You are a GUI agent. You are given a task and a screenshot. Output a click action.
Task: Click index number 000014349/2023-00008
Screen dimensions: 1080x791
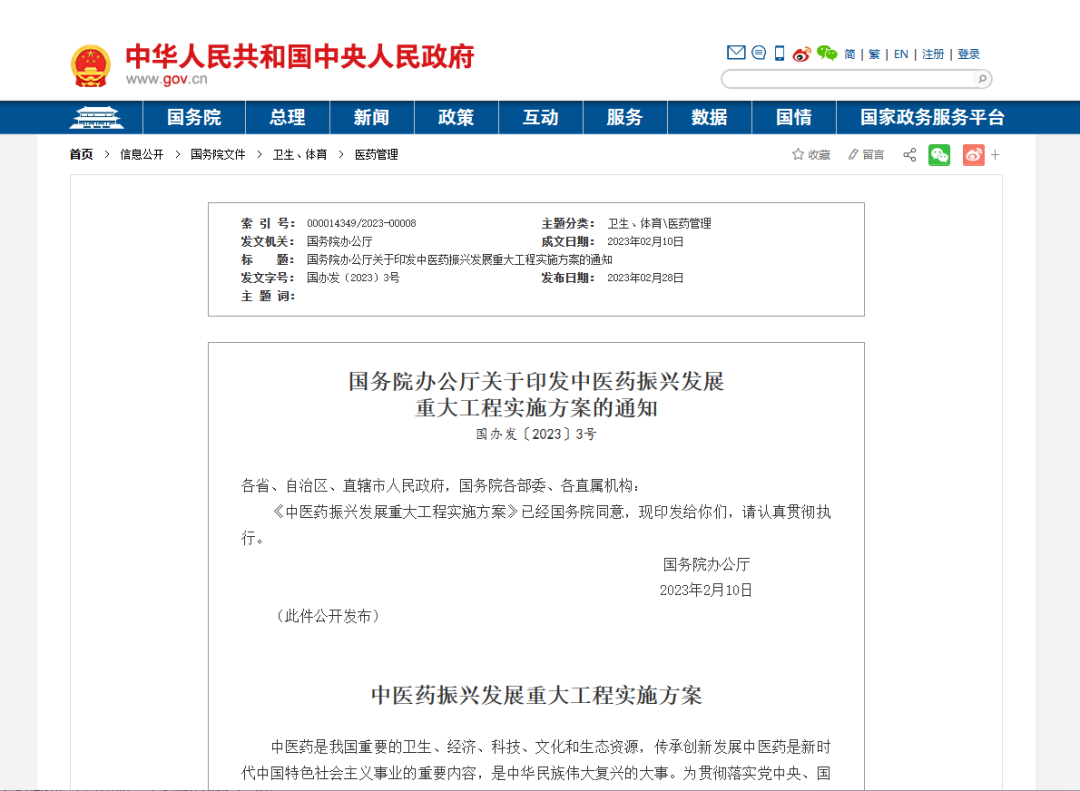pyautogui.click(x=362, y=223)
